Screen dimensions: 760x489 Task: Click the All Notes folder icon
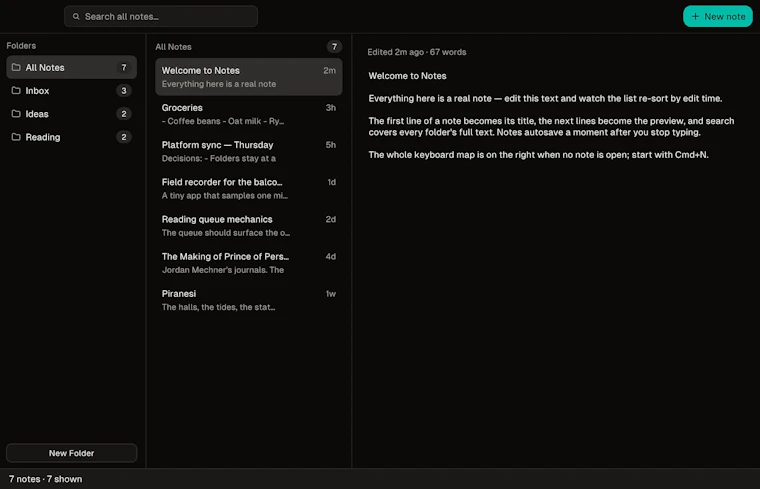[16, 67]
